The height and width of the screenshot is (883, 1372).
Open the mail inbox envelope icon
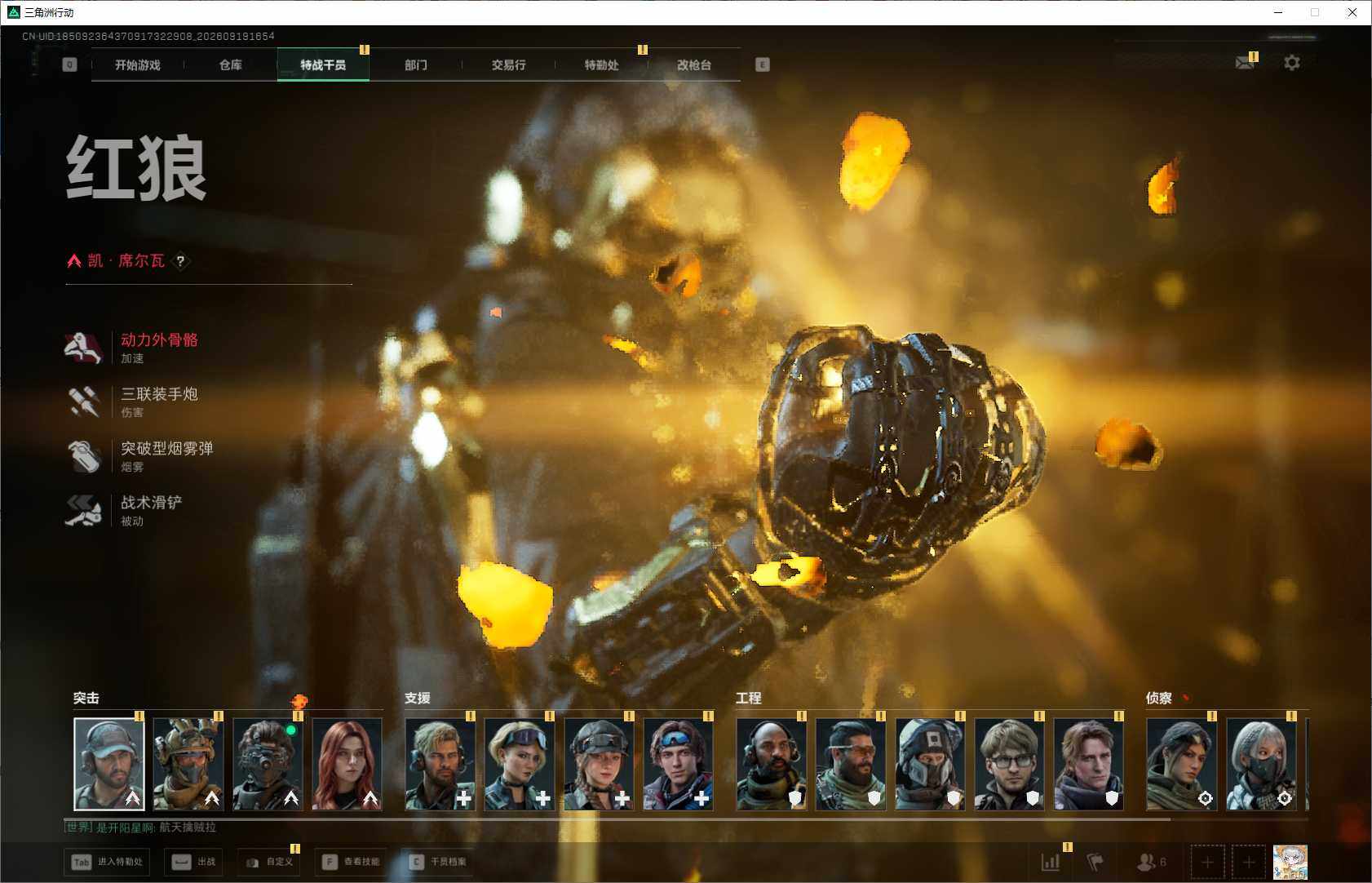[x=1245, y=63]
